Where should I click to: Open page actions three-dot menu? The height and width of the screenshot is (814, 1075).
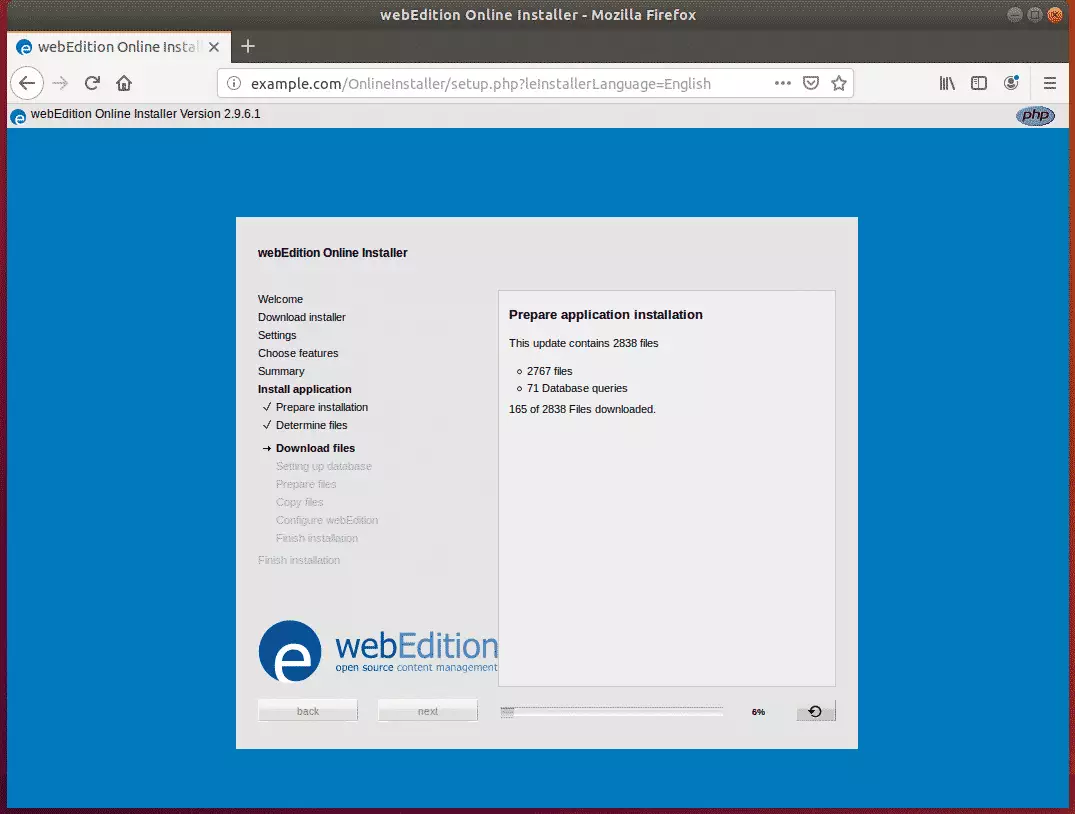pyautogui.click(x=782, y=84)
